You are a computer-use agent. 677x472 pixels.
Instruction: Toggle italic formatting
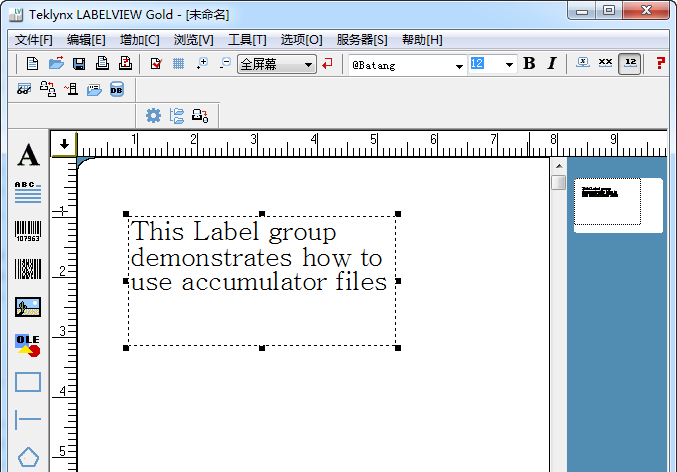pos(551,64)
